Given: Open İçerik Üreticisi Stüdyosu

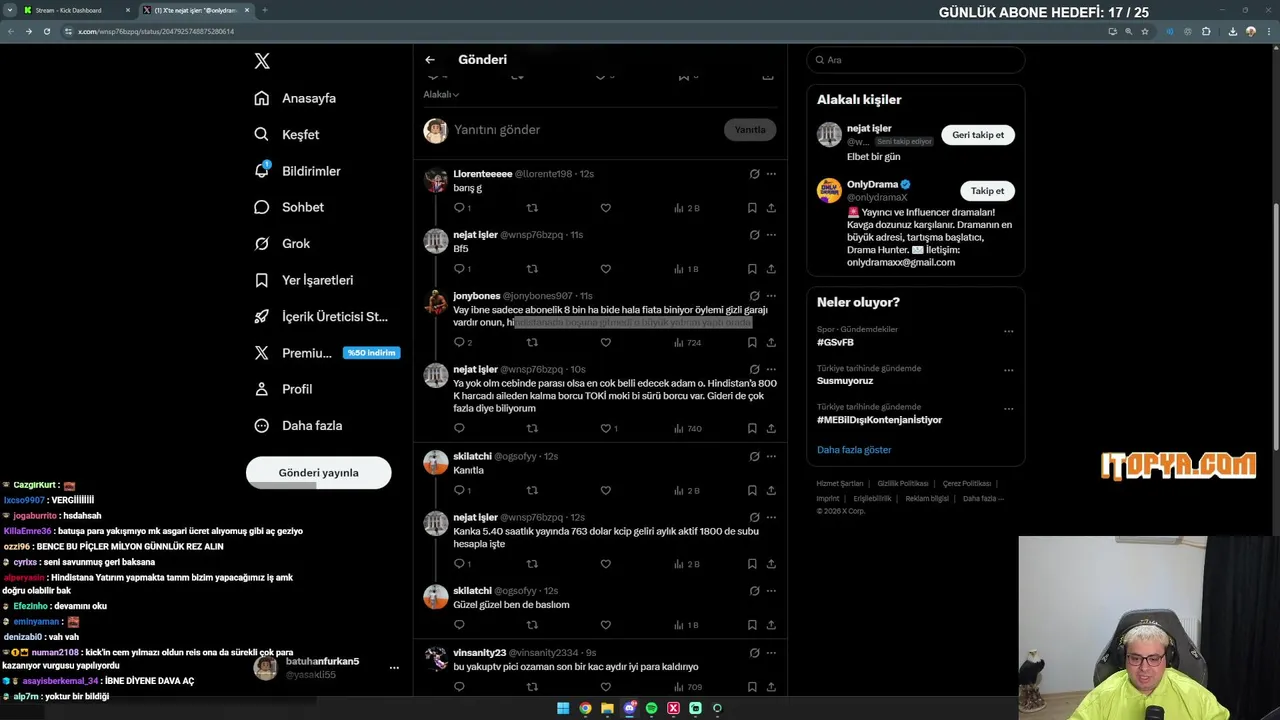Looking at the screenshot, I should pos(321,316).
